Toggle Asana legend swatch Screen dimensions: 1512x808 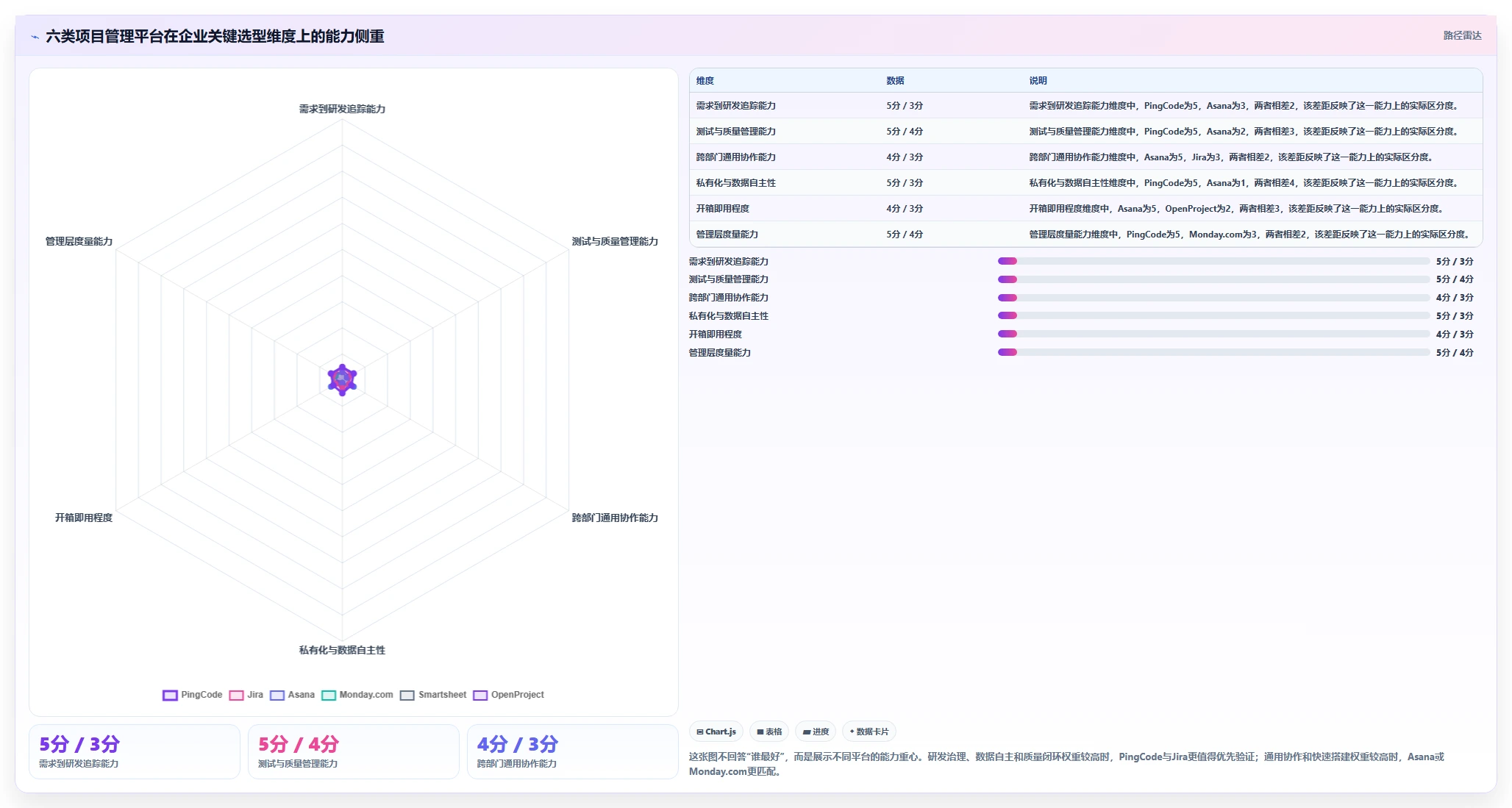point(277,695)
